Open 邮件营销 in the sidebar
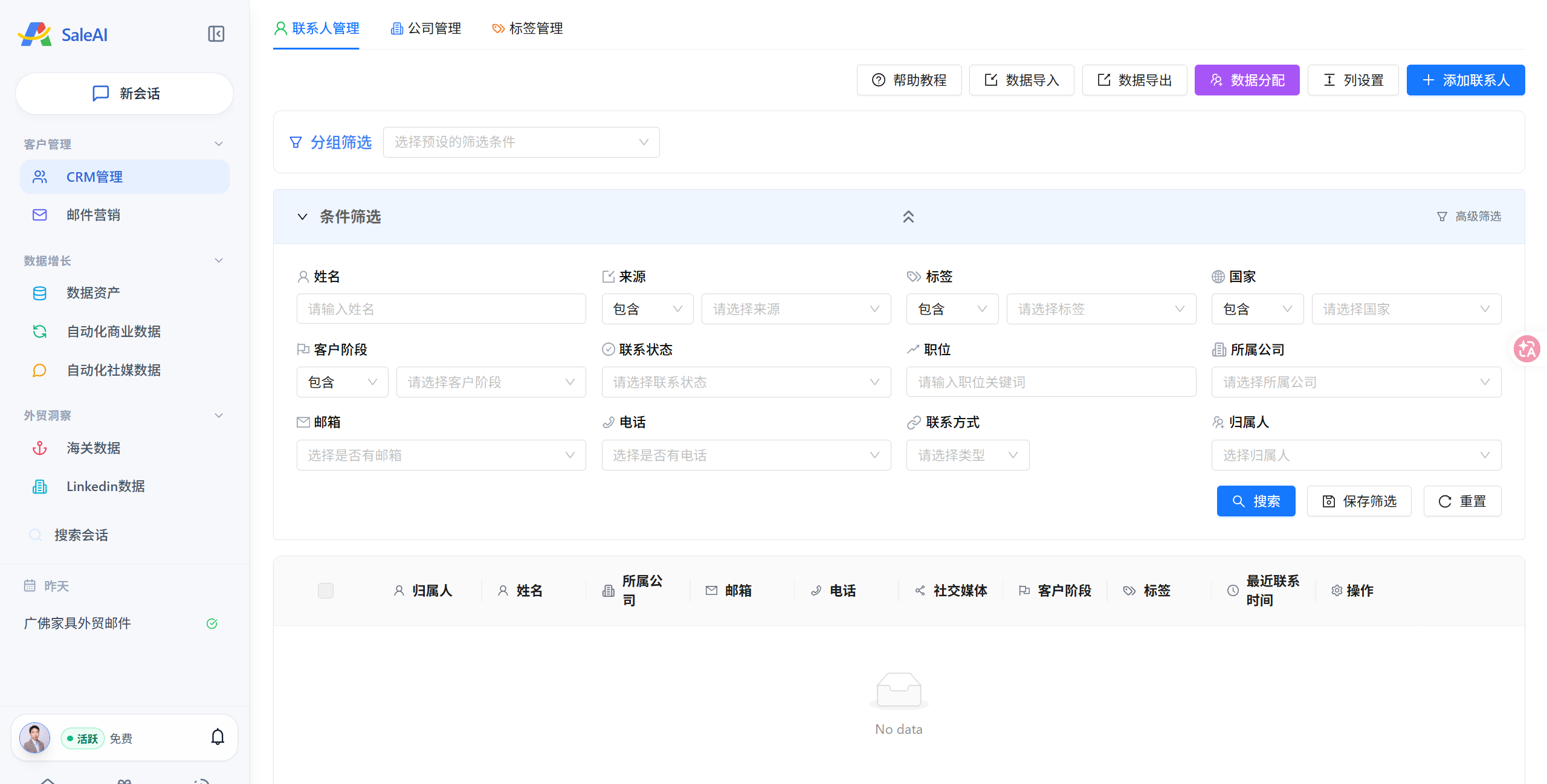1547x784 pixels. 124,215
